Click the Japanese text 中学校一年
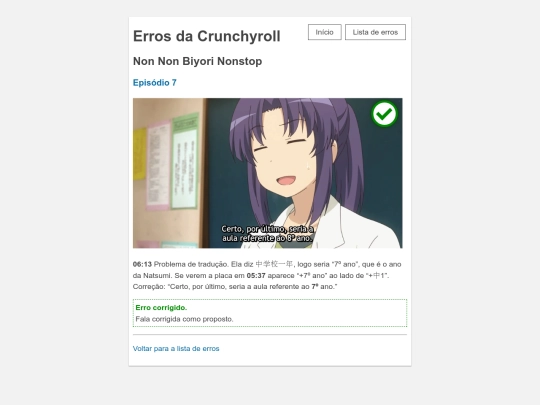The image size is (540, 405). tap(274, 264)
